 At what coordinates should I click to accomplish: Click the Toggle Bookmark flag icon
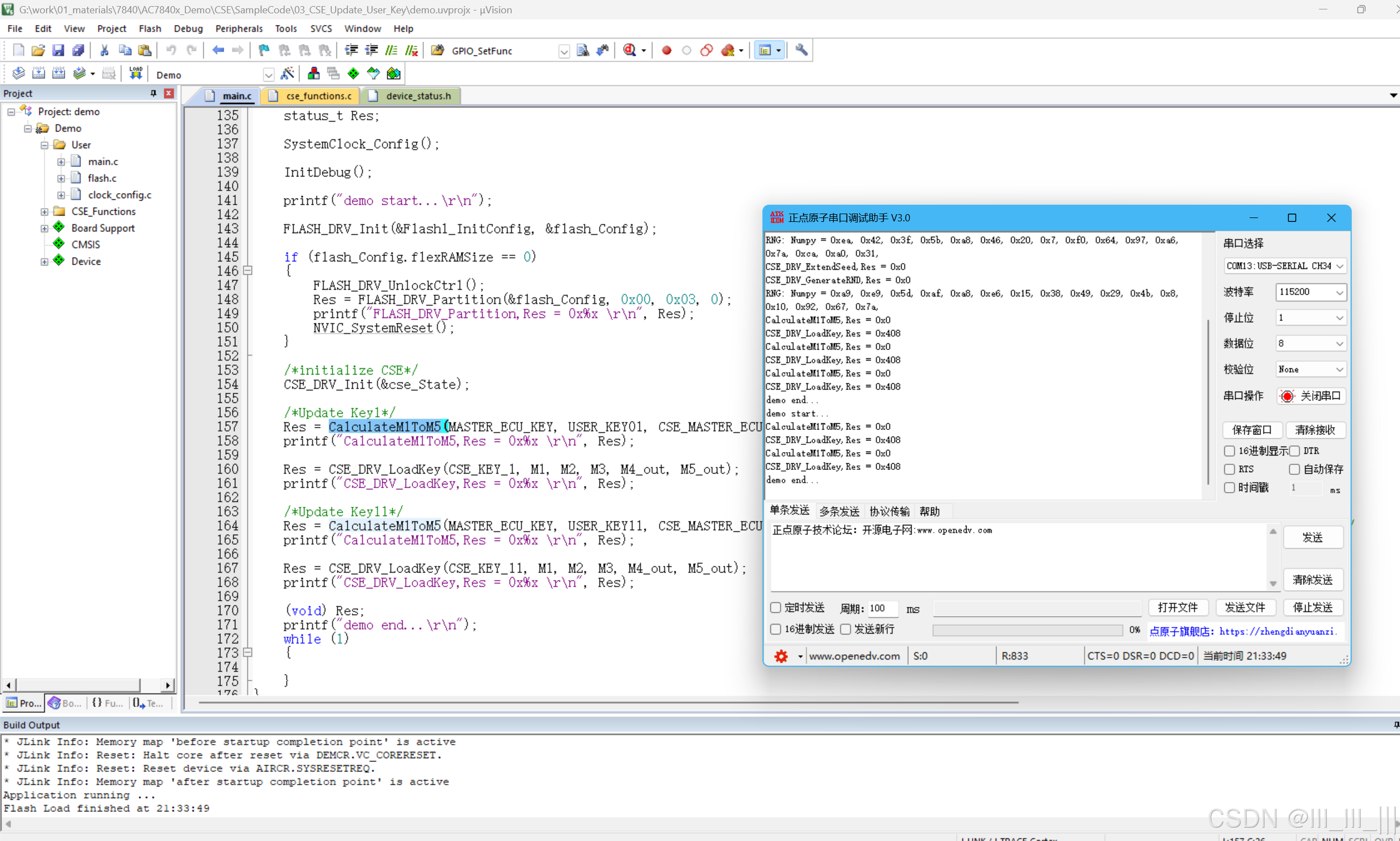pos(264,50)
